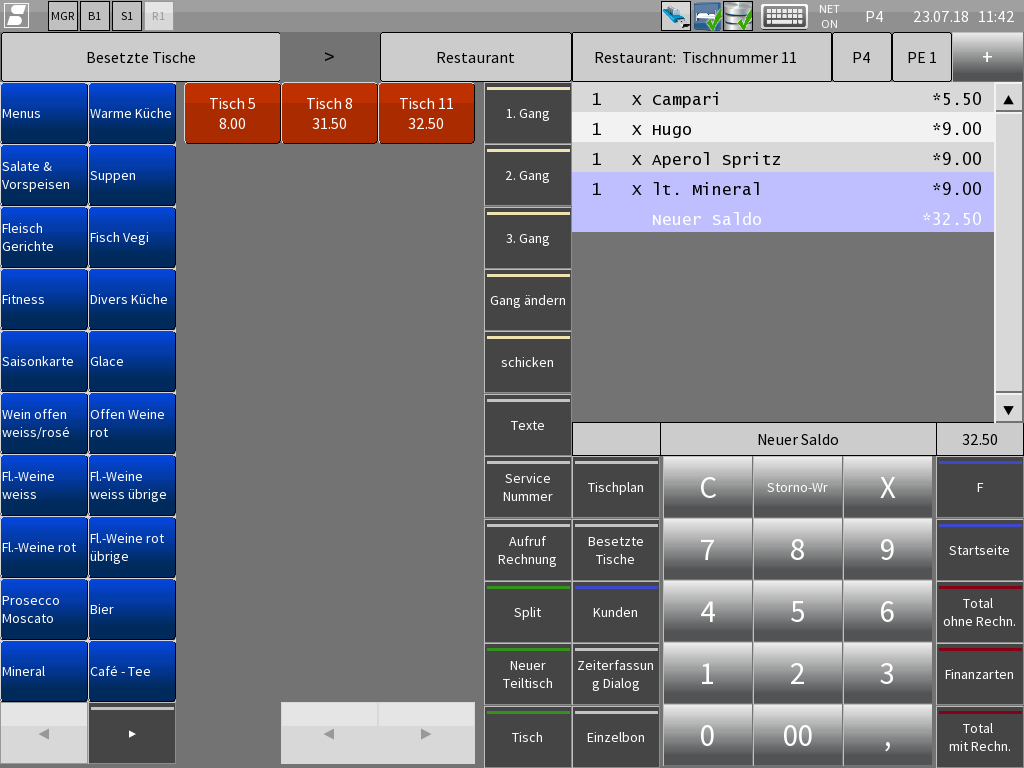Click the application logo icon at top-left
Image resolution: width=1024 pixels, height=768 pixels.
tap(16, 16)
